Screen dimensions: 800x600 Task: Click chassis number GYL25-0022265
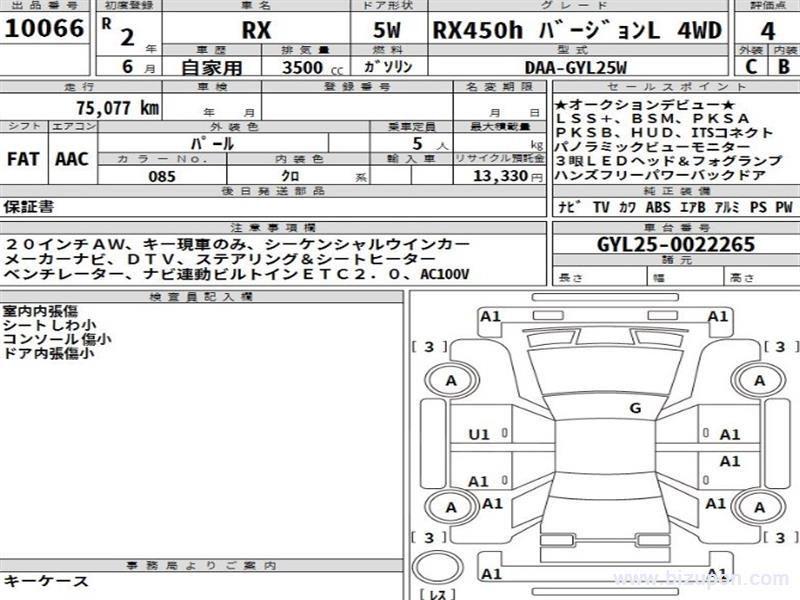[676, 244]
